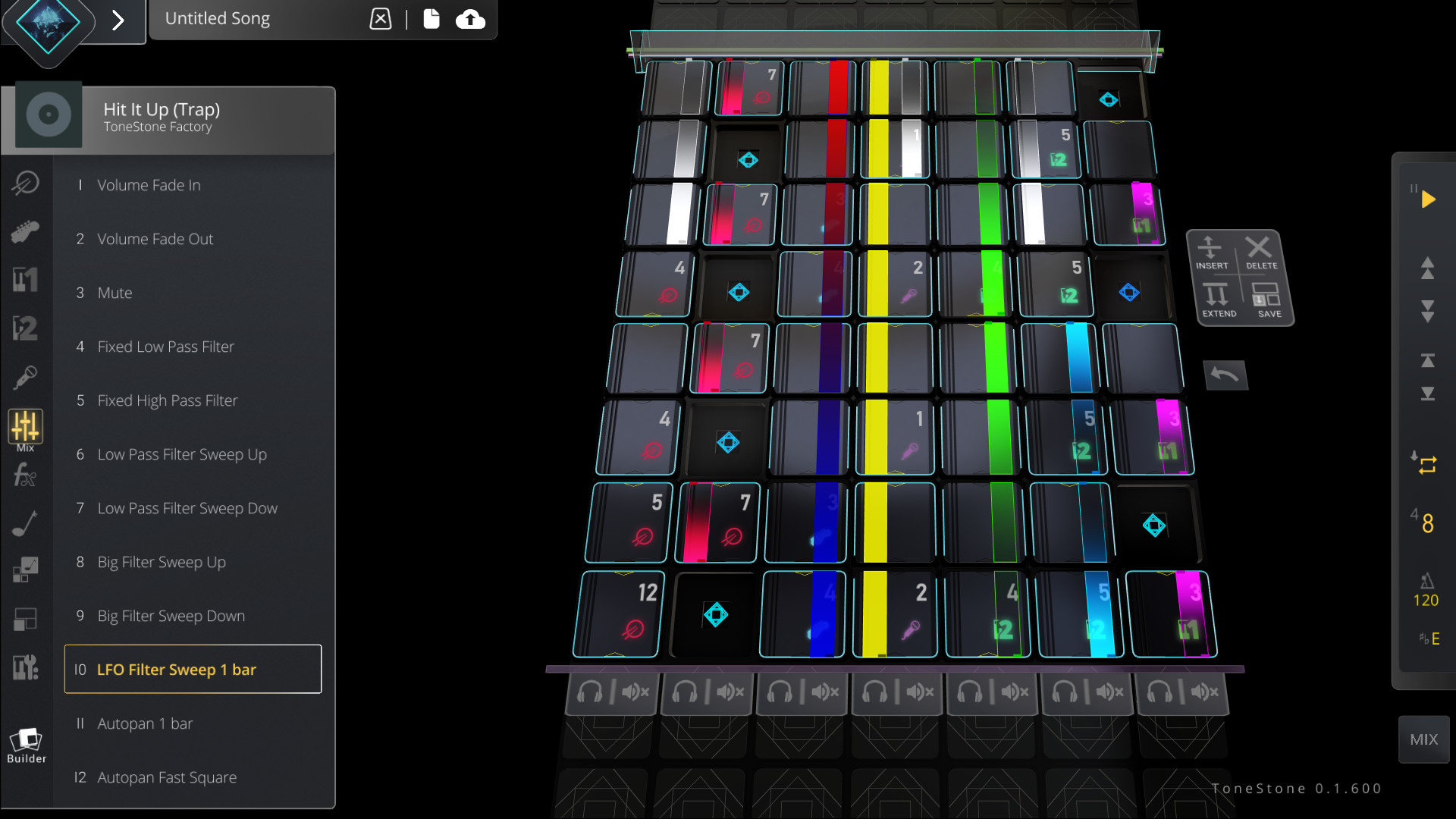Click the undo arrow button
The image size is (1456, 819).
pyautogui.click(x=1225, y=375)
